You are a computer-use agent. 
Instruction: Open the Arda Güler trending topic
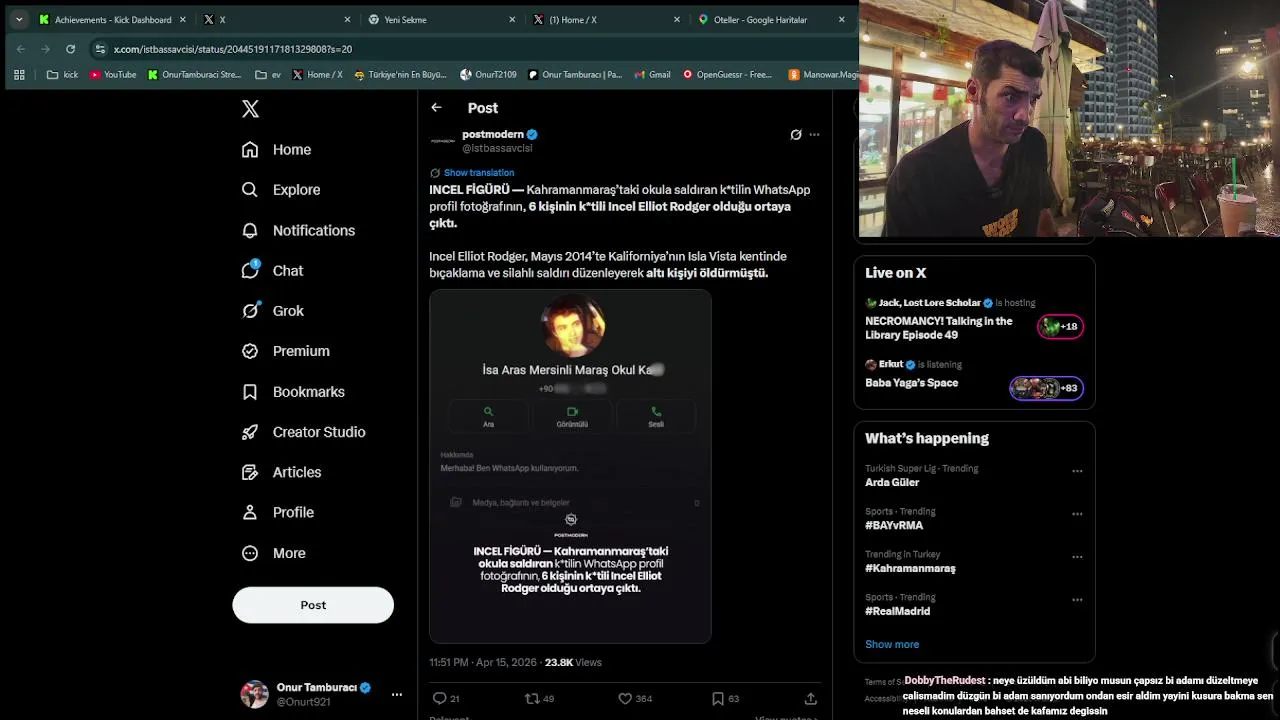click(892, 482)
